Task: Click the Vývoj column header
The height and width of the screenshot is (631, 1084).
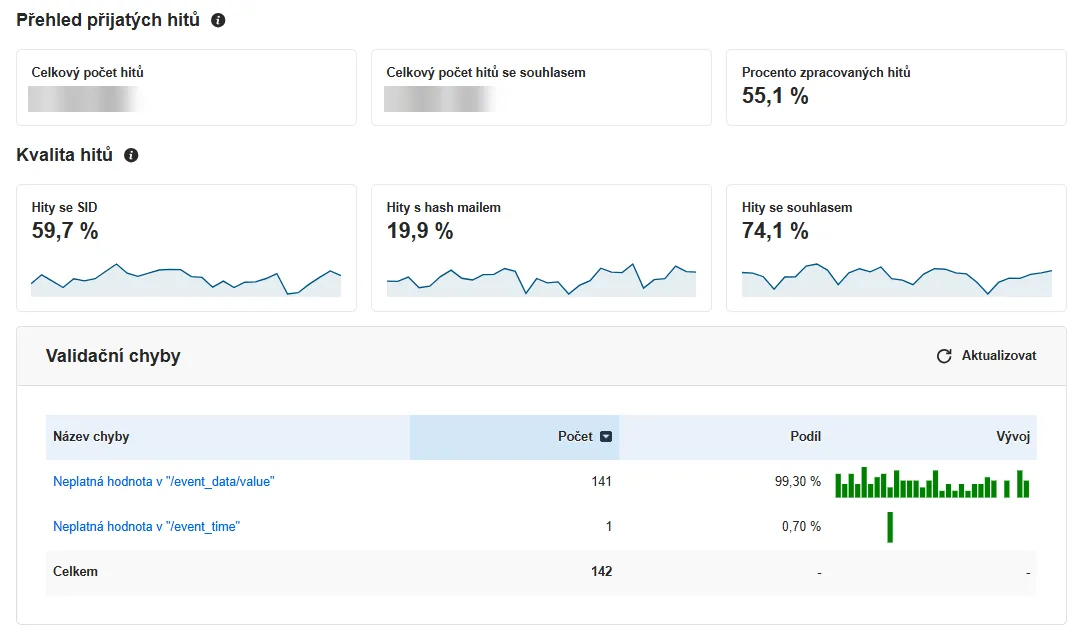Action: 1013,437
